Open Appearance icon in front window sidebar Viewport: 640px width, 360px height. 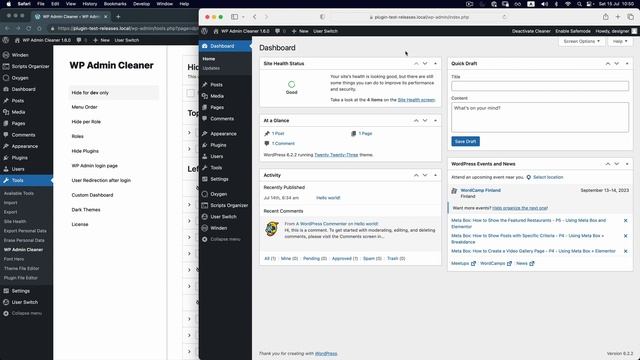[x=205, y=133]
